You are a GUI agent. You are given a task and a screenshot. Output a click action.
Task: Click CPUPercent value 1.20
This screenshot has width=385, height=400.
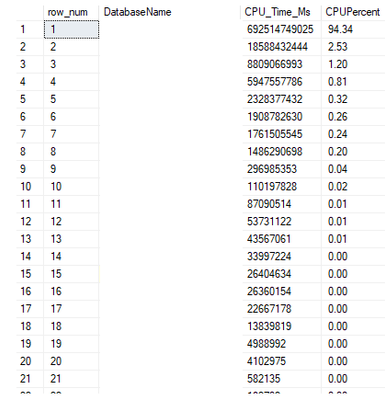coord(337,64)
